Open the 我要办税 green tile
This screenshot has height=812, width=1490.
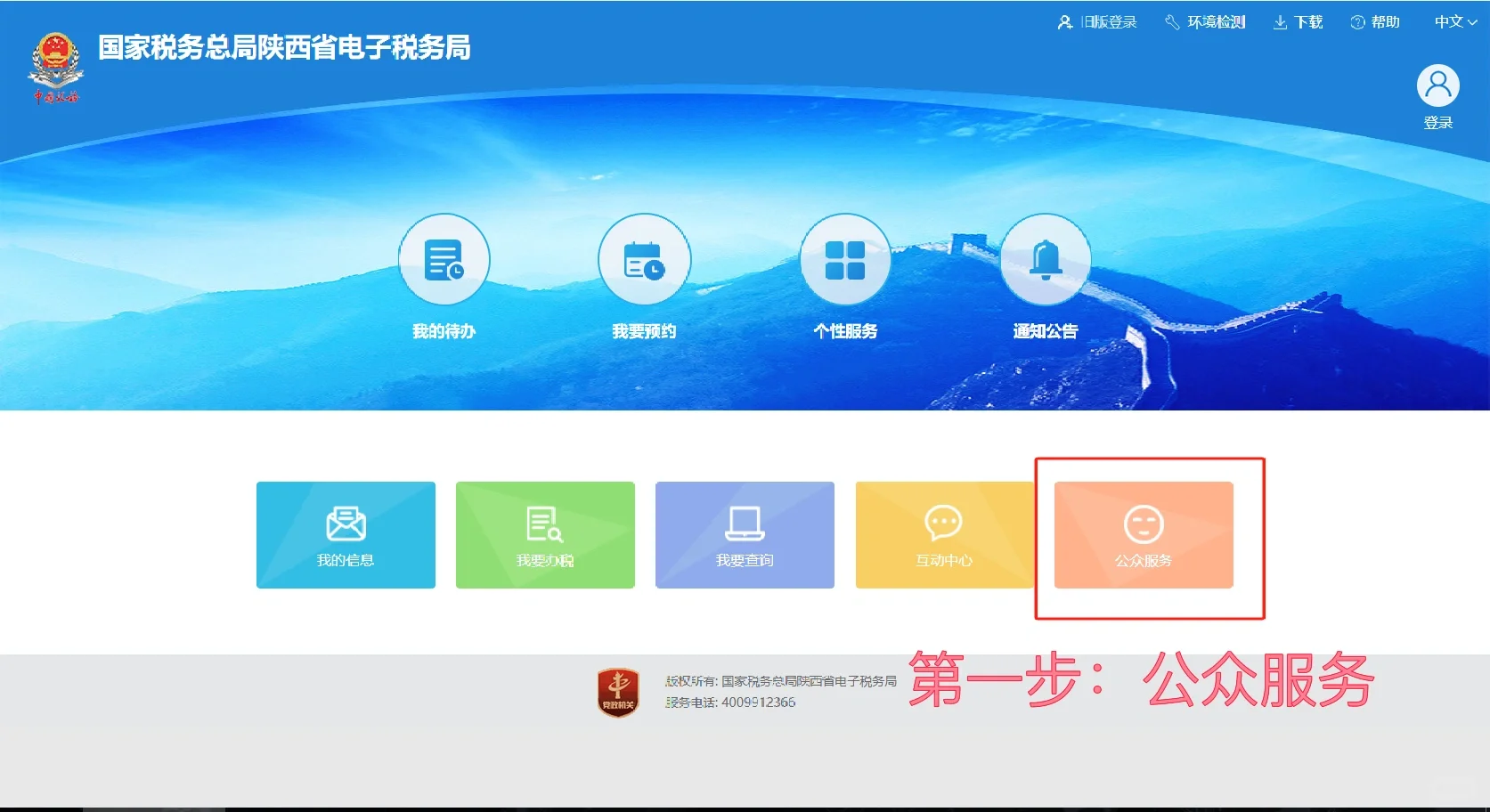(x=545, y=534)
